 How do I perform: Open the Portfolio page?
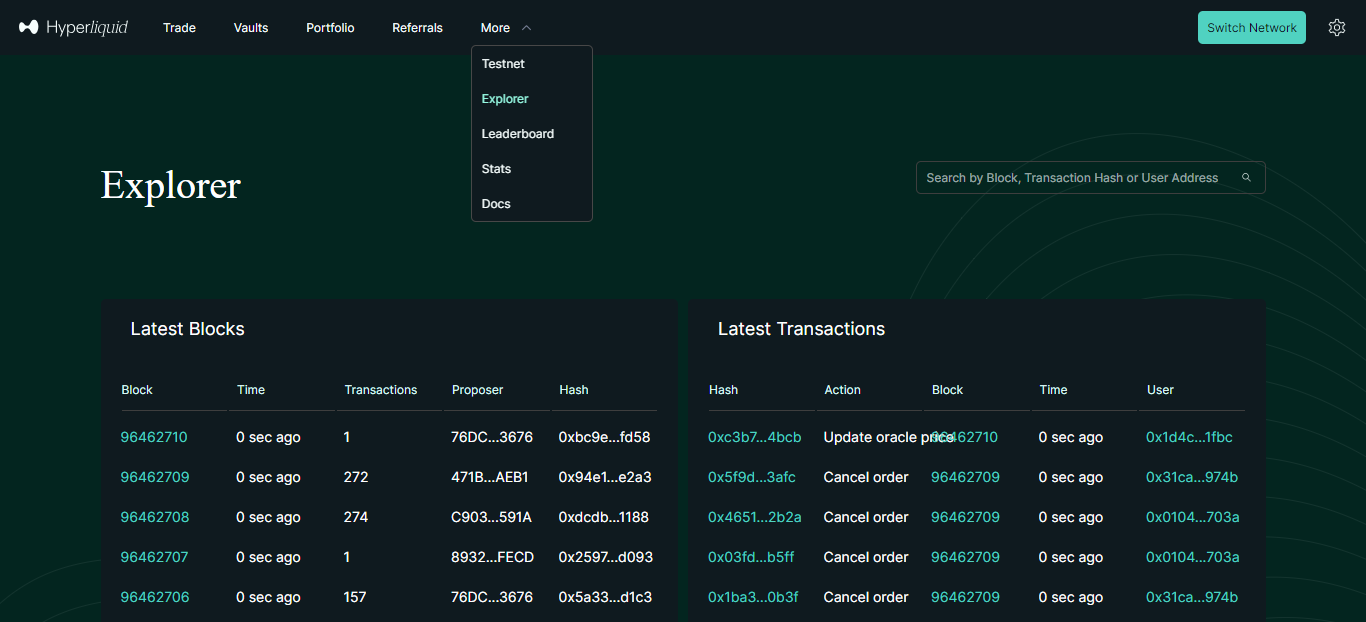[x=330, y=27]
